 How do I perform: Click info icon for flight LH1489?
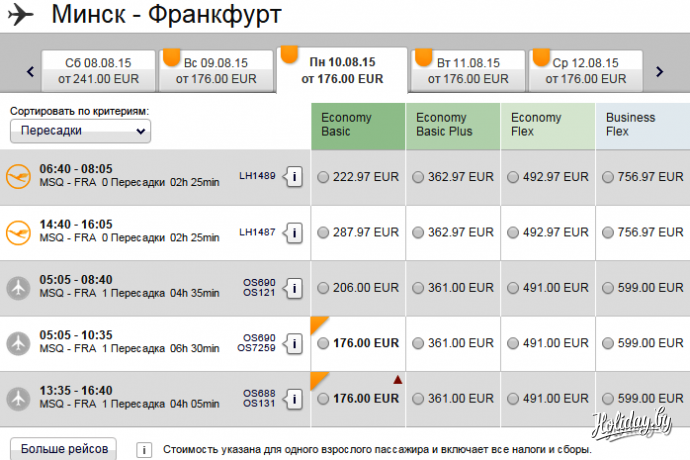[x=293, y=177]
